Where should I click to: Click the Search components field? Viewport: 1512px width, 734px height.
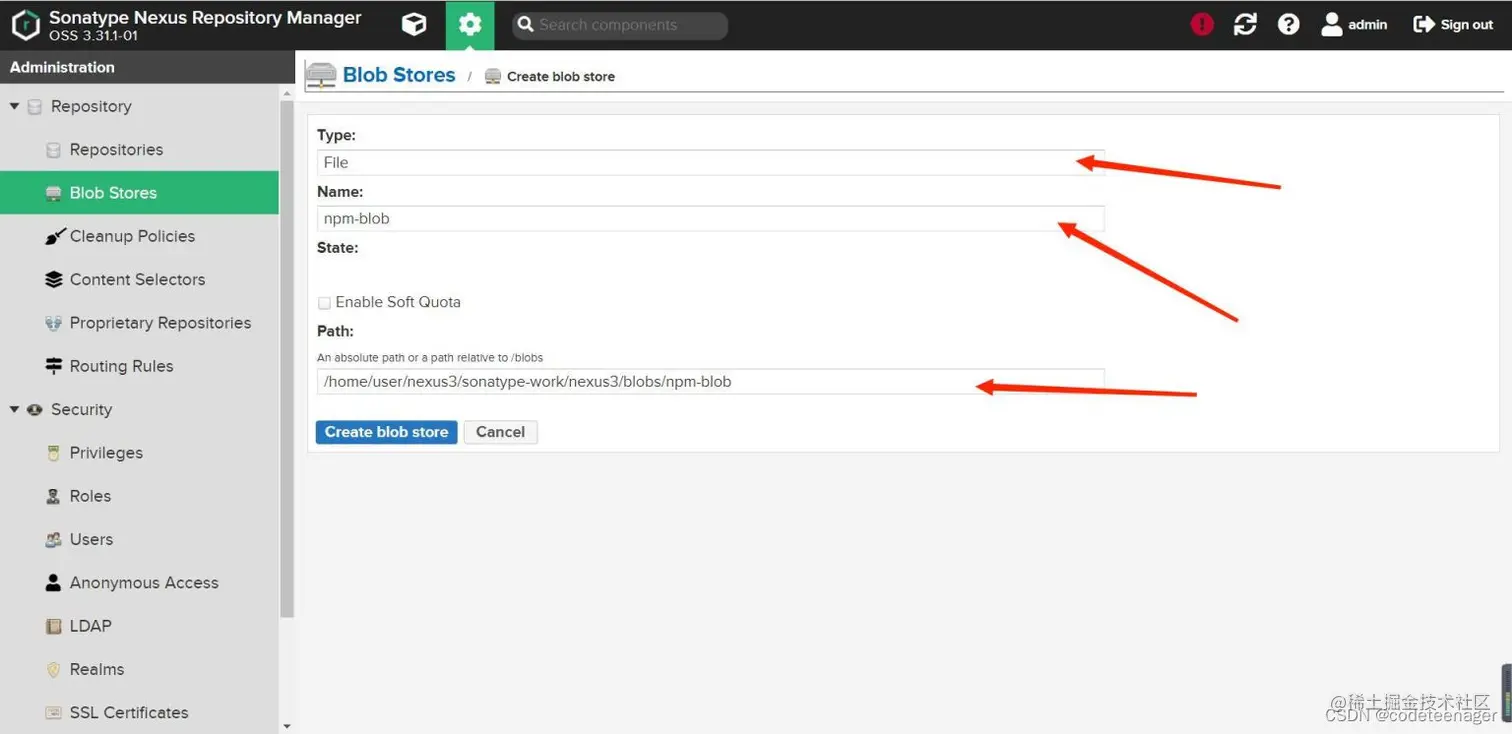point(620,25)
